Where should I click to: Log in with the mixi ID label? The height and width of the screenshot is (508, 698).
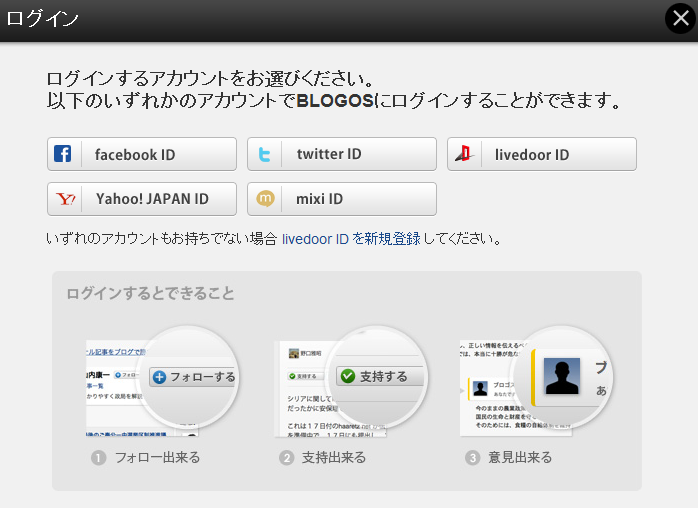pyautogui.click(x=320, y=199)
